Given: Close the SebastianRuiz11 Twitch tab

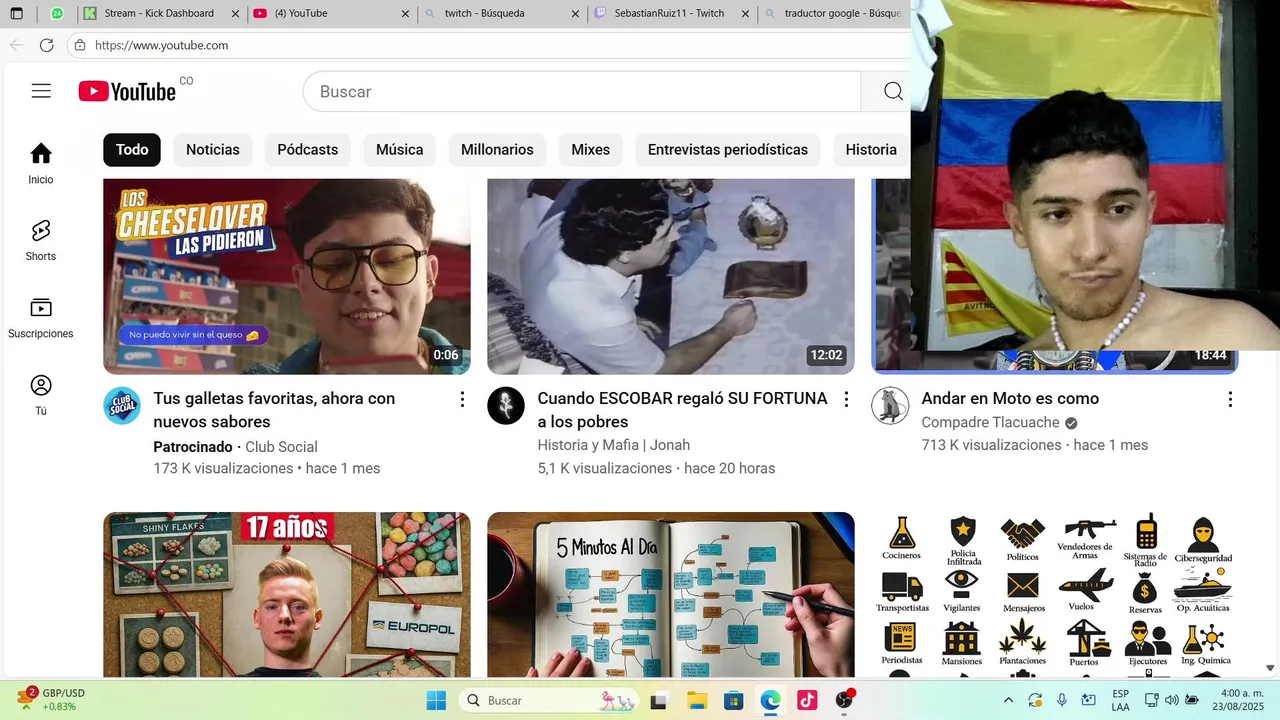Looking at the screenshot, I should coord(745,14).
